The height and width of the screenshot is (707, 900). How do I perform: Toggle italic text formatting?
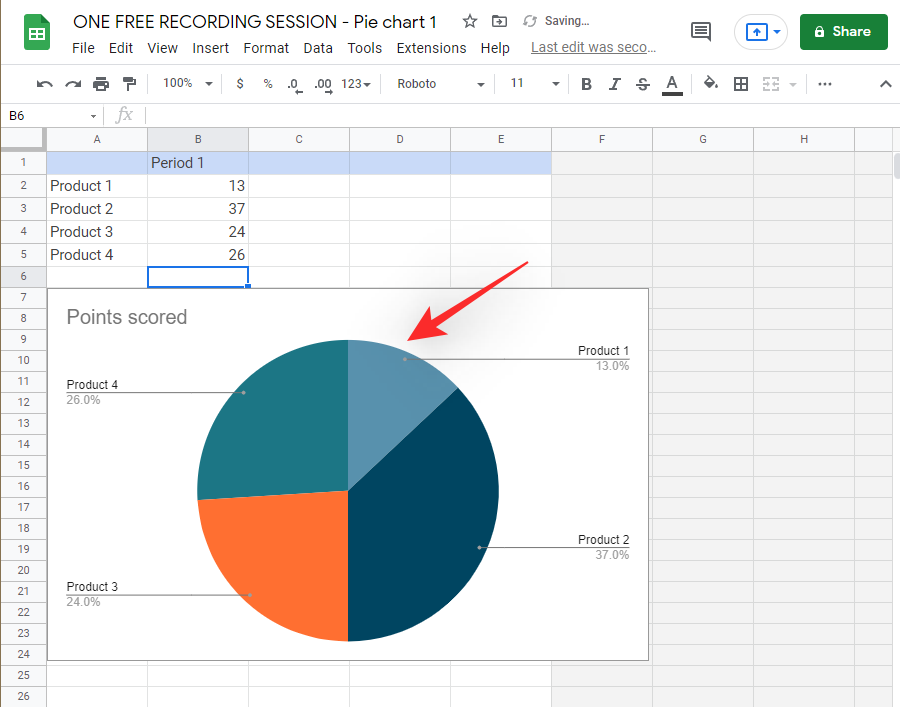[615, 84]
